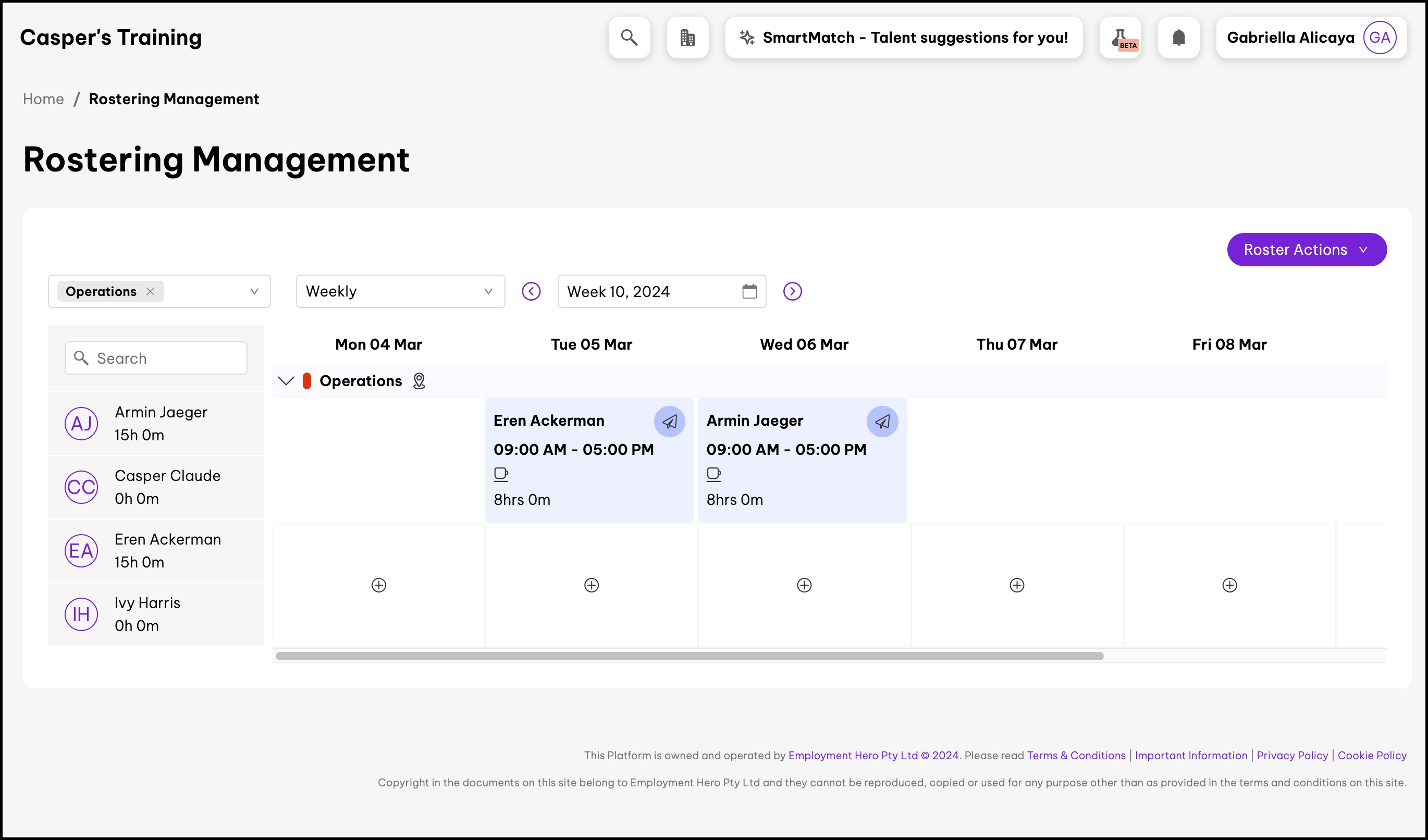1428x840 pixels.
Task: Go to the previous week
Action: (531, 291)
